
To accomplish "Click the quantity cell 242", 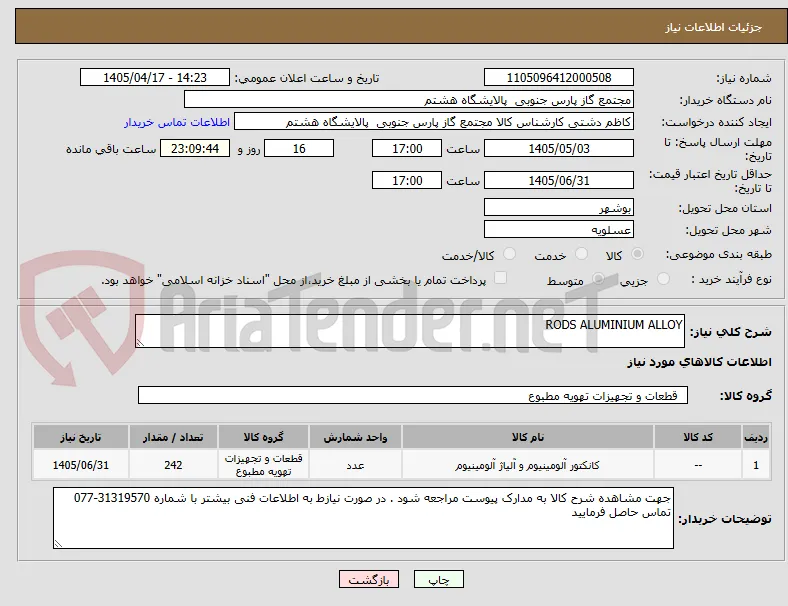I will pyautogui.click(x=173, y=465).
